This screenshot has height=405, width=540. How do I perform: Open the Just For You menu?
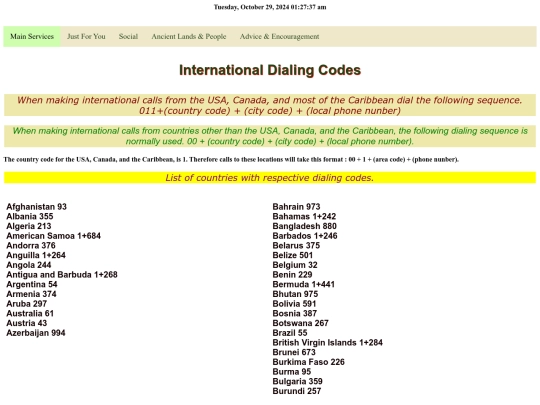(x=86, y=37)
